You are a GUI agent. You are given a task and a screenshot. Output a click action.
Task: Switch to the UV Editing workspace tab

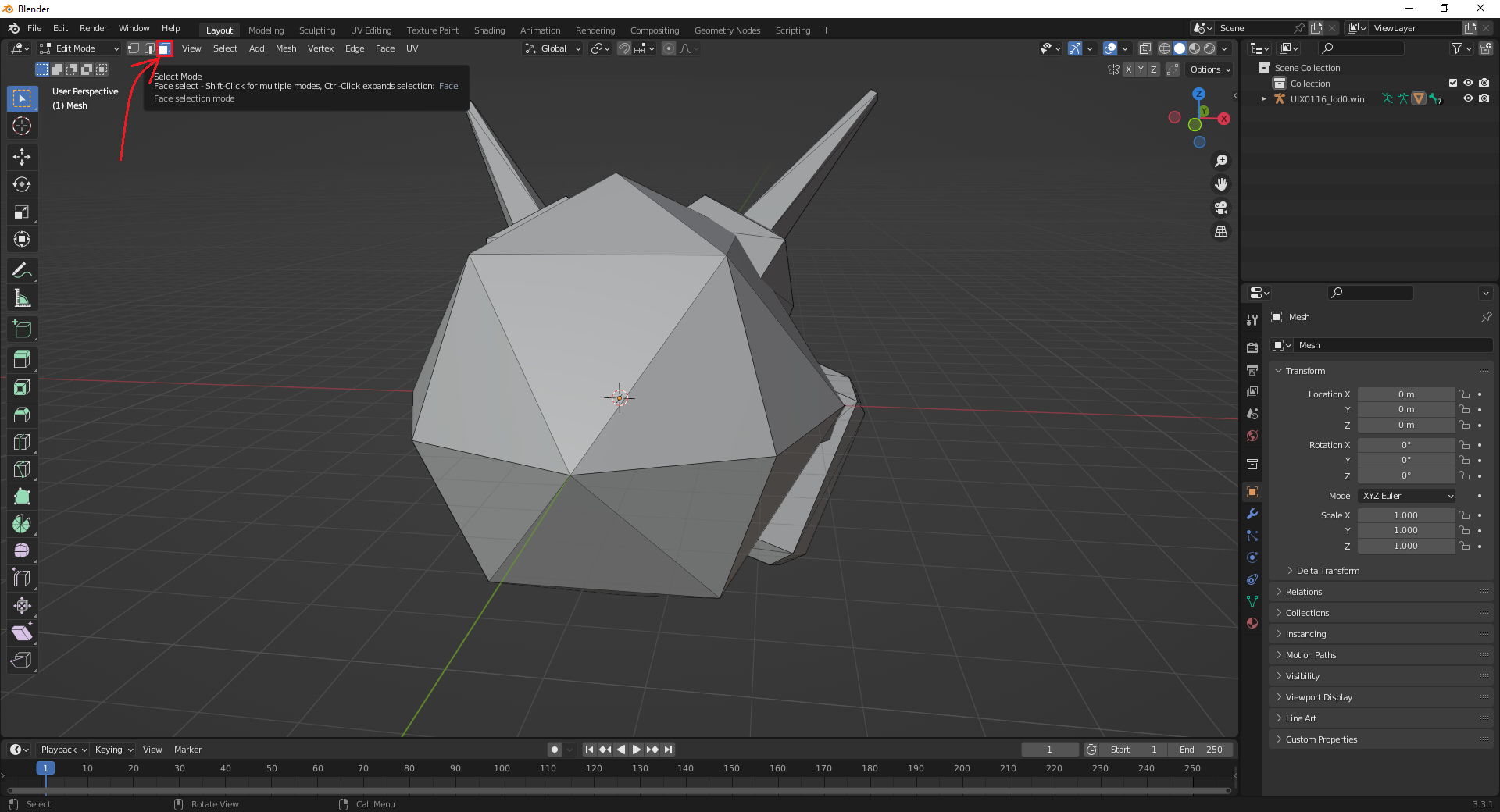coord(371,30)
